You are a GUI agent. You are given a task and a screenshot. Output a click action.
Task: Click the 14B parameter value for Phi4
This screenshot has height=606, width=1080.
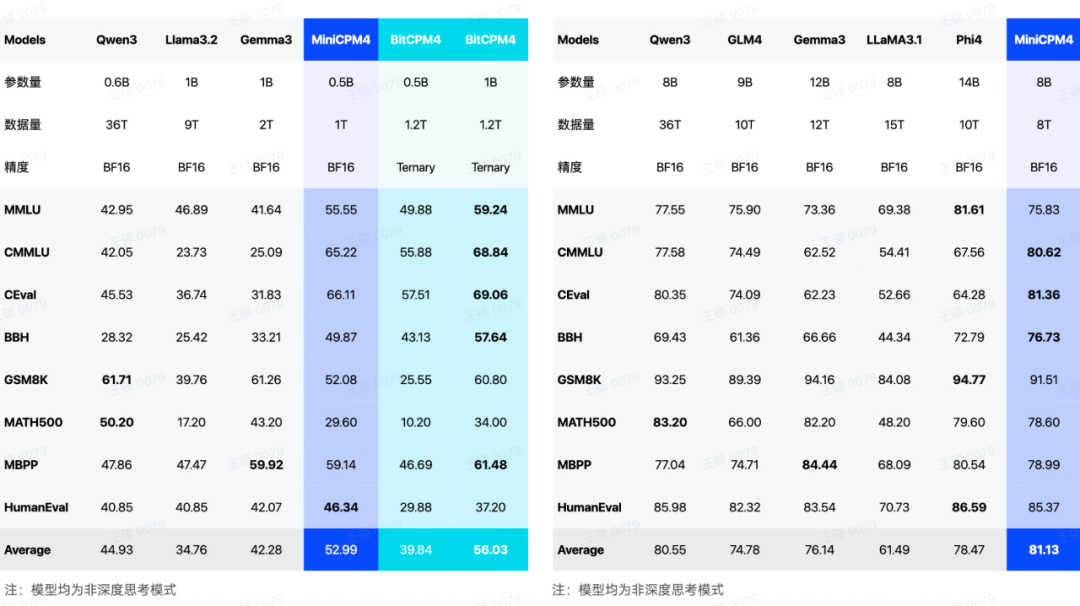pos(968,82)
